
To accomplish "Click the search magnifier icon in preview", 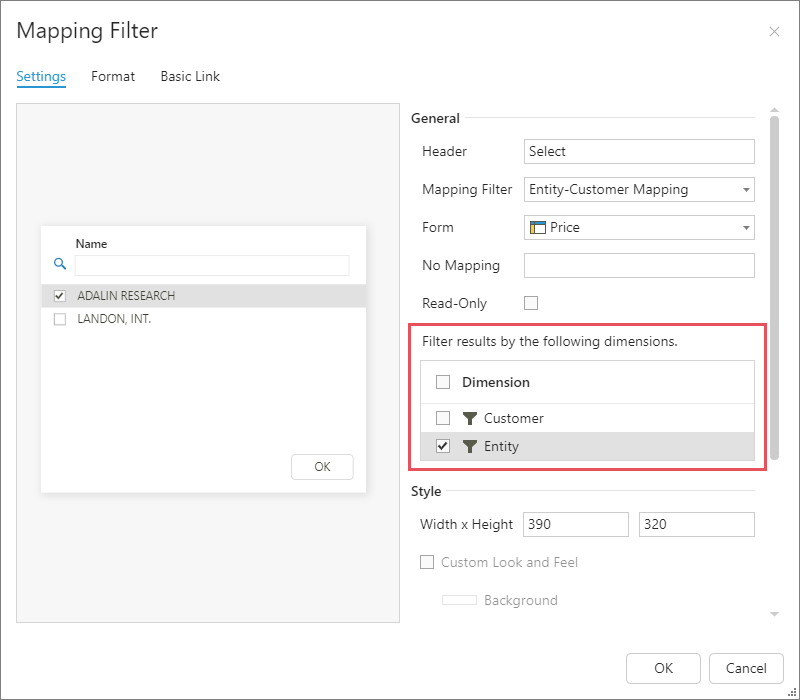I will 59,264.
